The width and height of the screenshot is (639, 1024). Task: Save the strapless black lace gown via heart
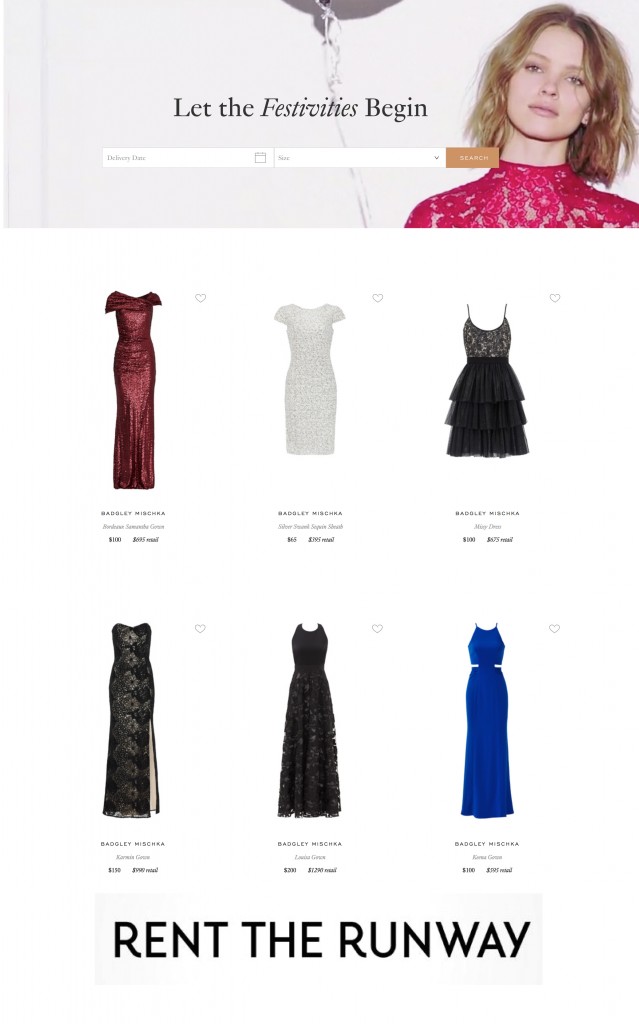[x=200, y=628]
